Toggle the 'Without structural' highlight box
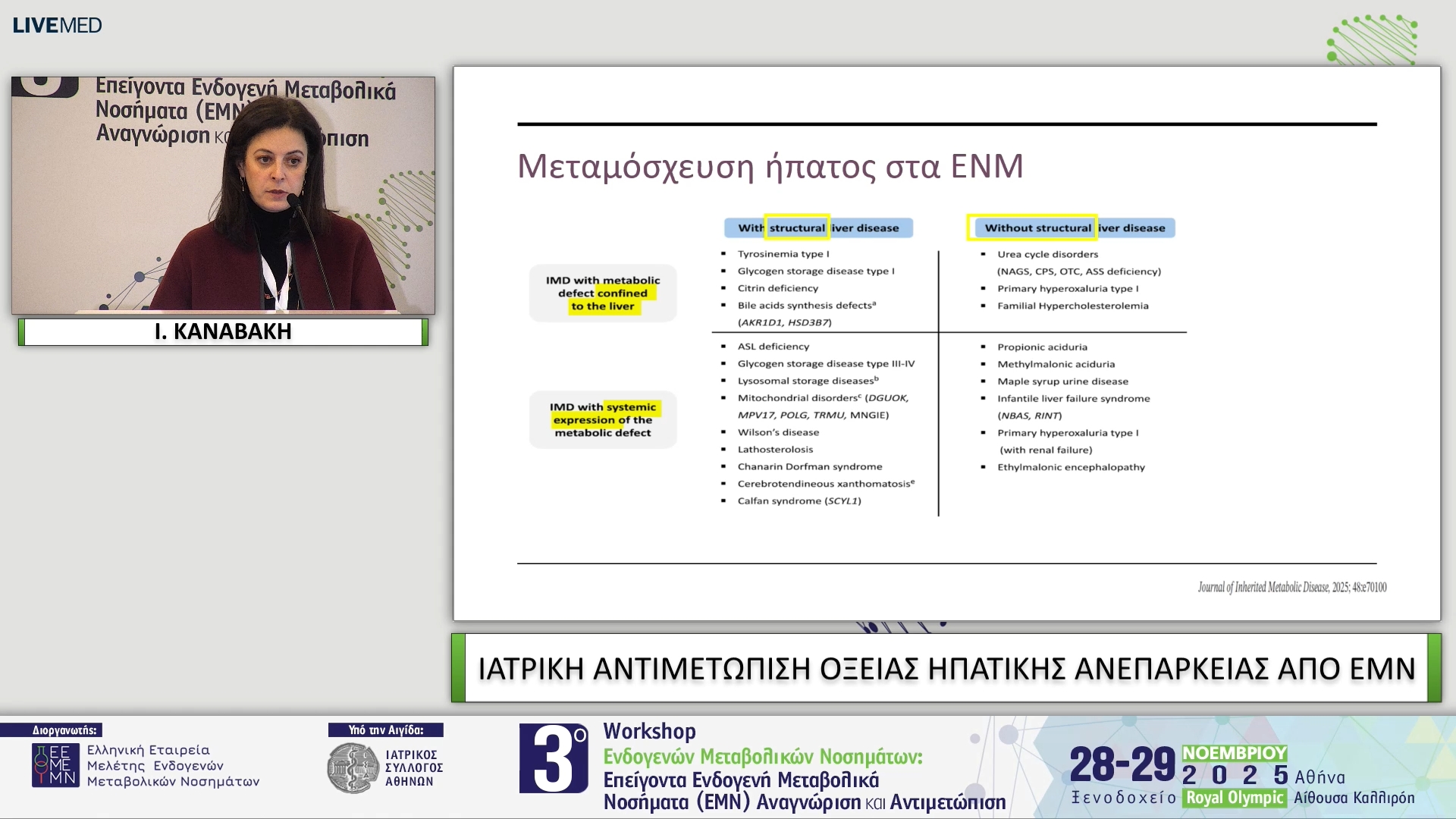Screen dimensions: 1456x819 1031,227
